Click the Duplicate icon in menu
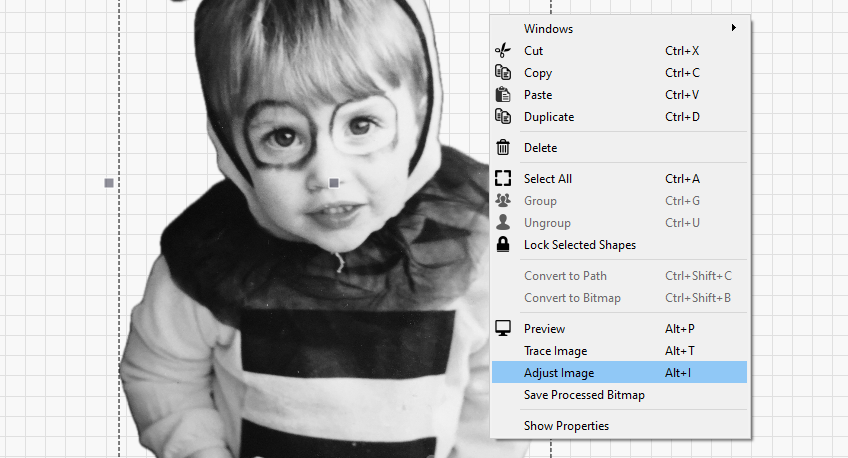The height and width of the screenshot is (458, 848). click(503, 117)
